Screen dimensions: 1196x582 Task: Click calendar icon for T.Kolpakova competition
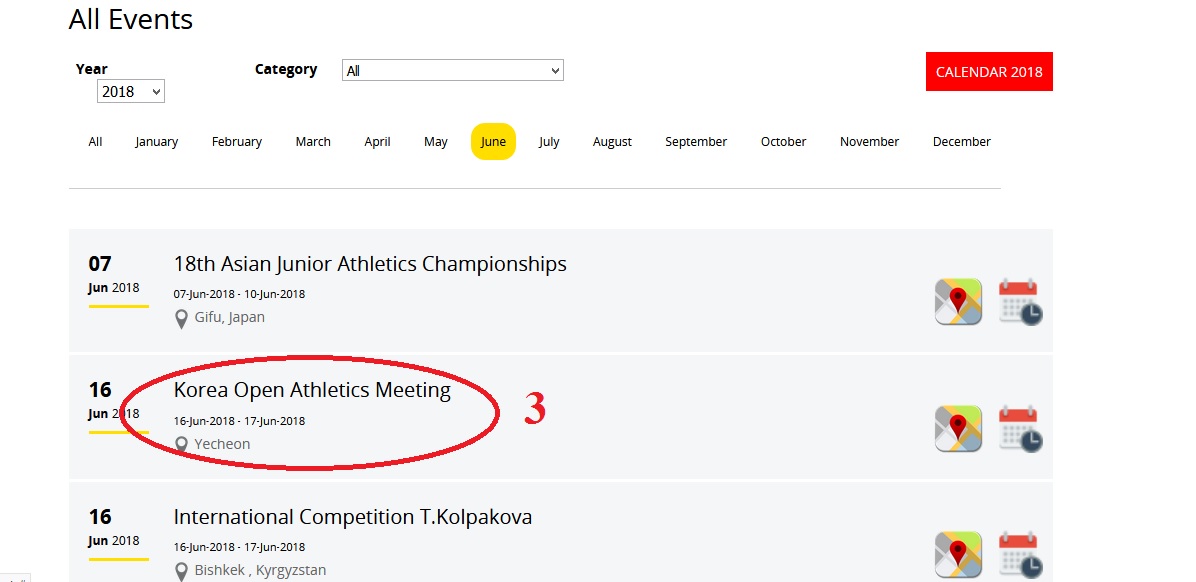click(x=1020, y=555)
